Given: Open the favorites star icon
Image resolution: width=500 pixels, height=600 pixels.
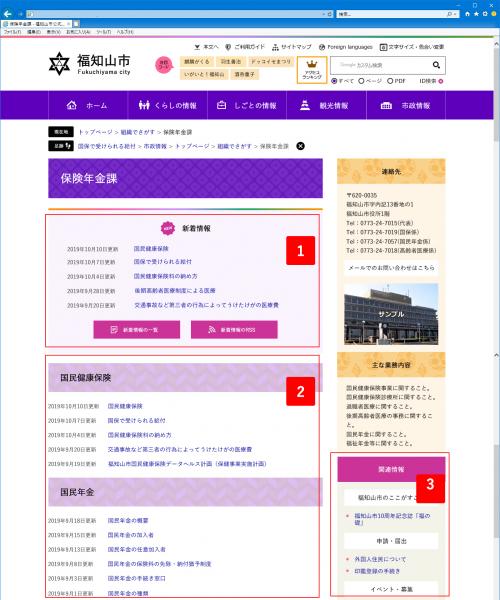Looking at the screenshot, I should point(476,14).
